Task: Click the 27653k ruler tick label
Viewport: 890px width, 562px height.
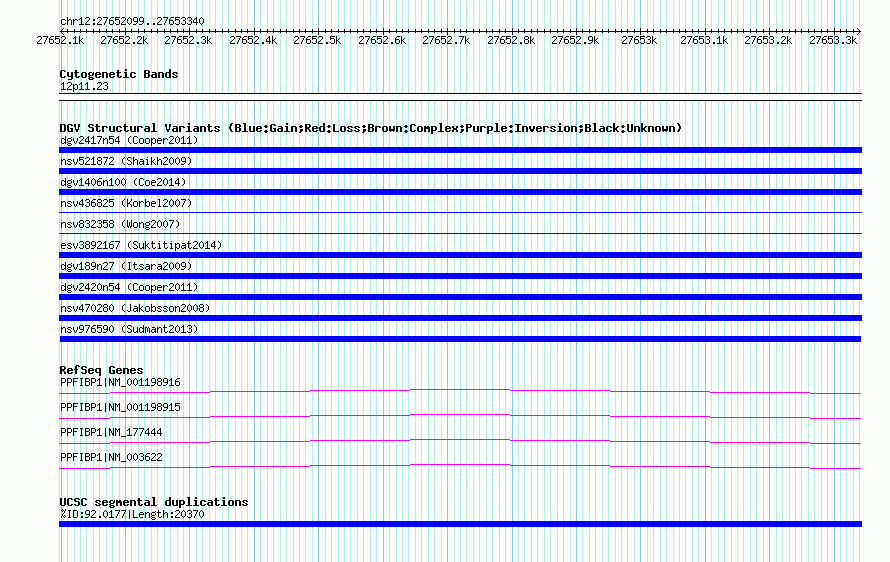Action: point(639,40)
